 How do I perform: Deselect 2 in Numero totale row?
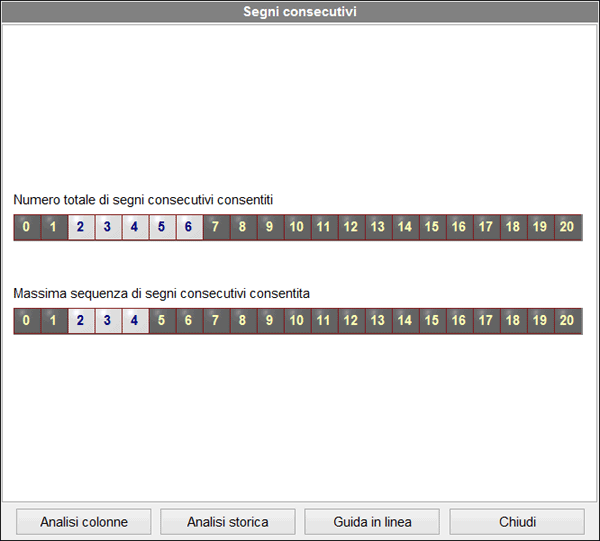(80, 227)
